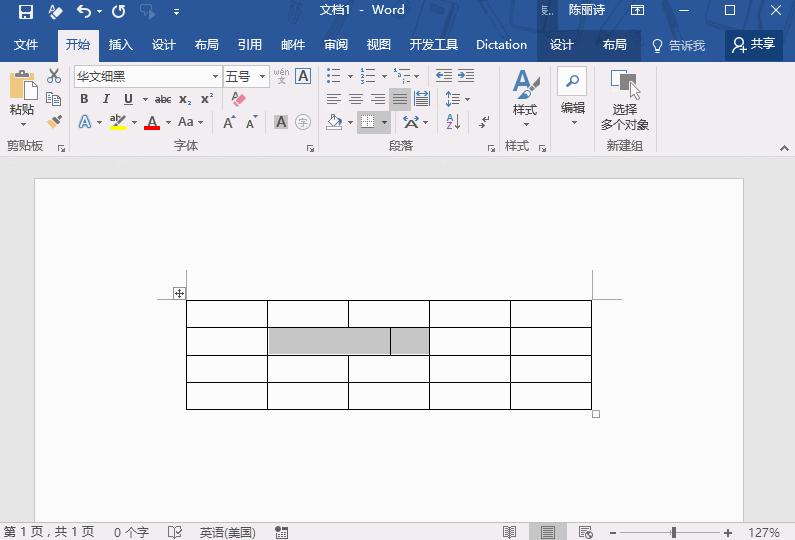
Task: Click the Share button
Action: (x=753, y=45)
